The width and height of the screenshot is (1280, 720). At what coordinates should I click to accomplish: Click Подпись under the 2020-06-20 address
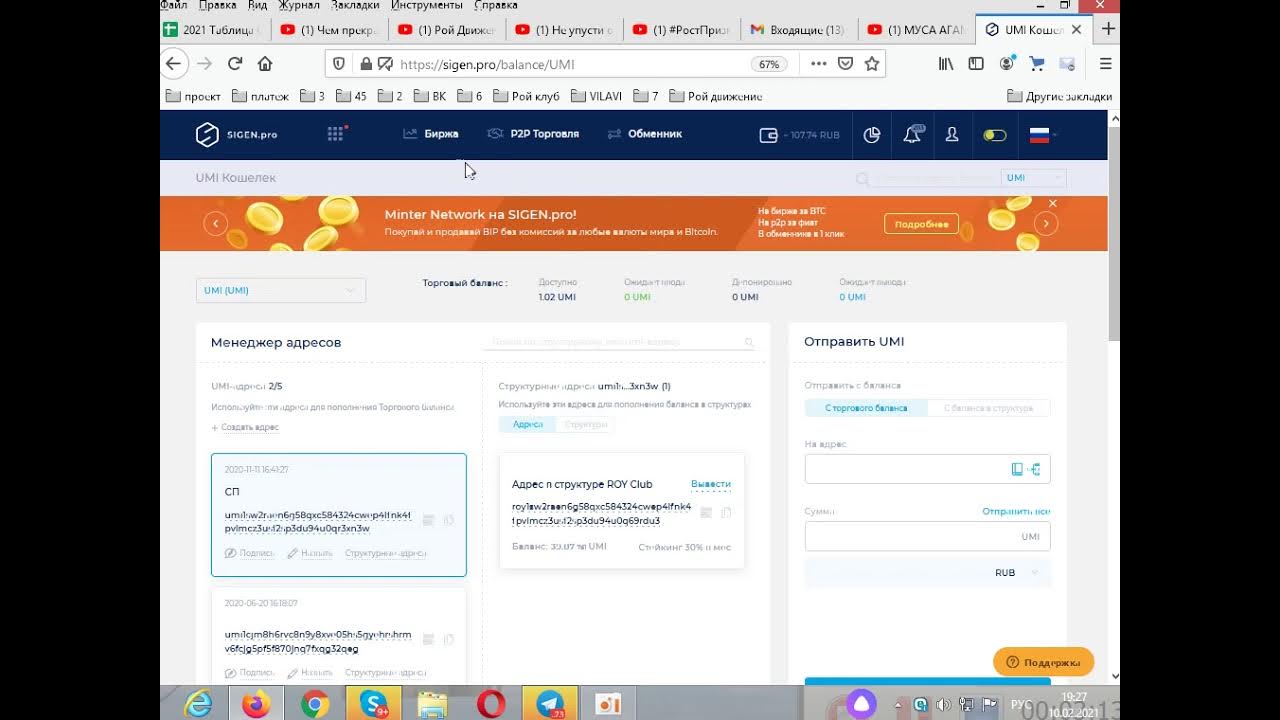click(250, 673)
